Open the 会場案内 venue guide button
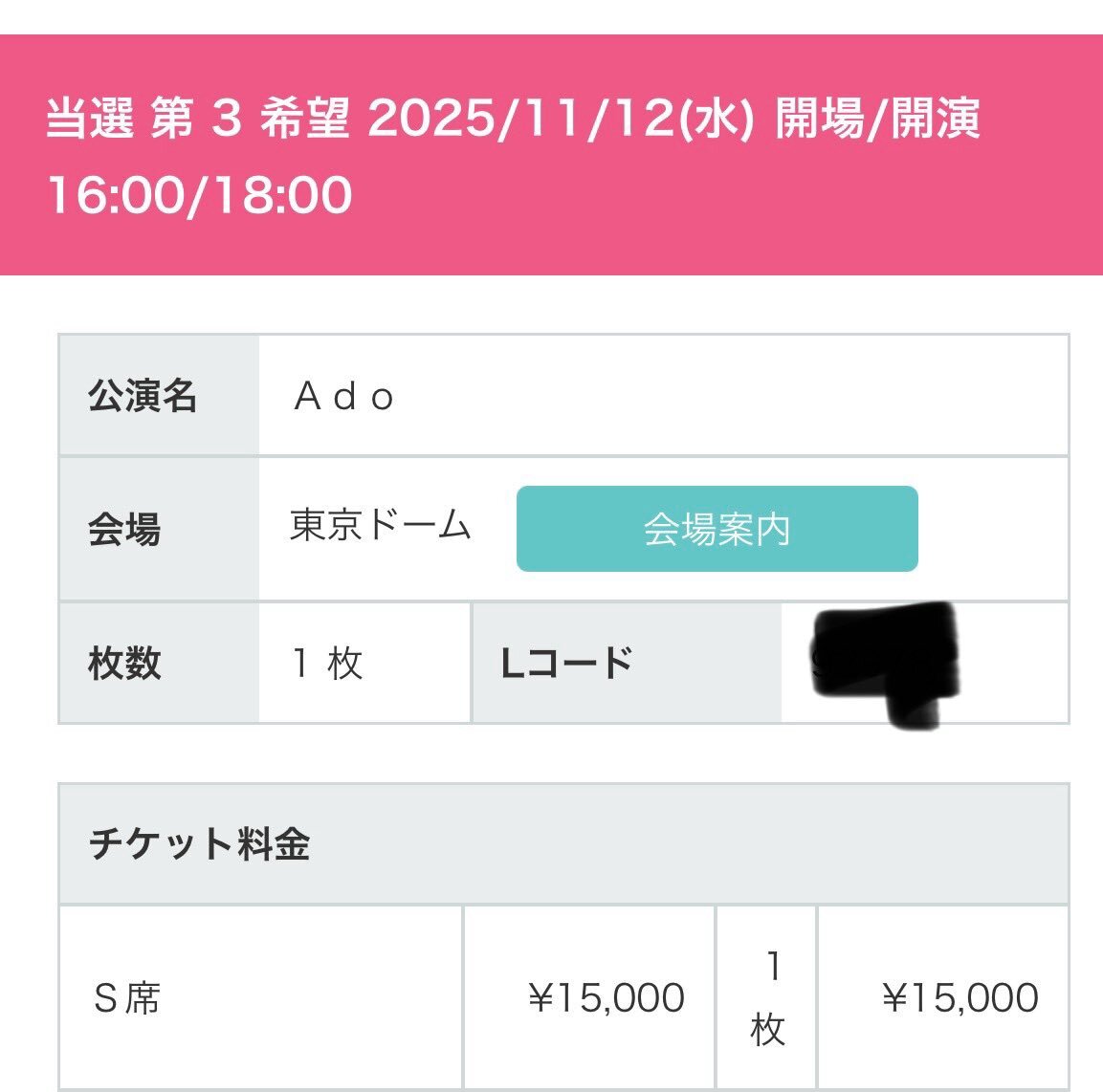1103x1092 pixels. (717, 529)
